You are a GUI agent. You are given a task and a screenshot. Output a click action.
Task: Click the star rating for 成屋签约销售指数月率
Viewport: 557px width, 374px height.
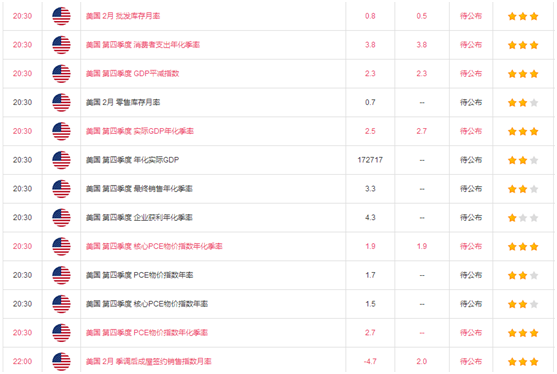(x=523, y=362)
